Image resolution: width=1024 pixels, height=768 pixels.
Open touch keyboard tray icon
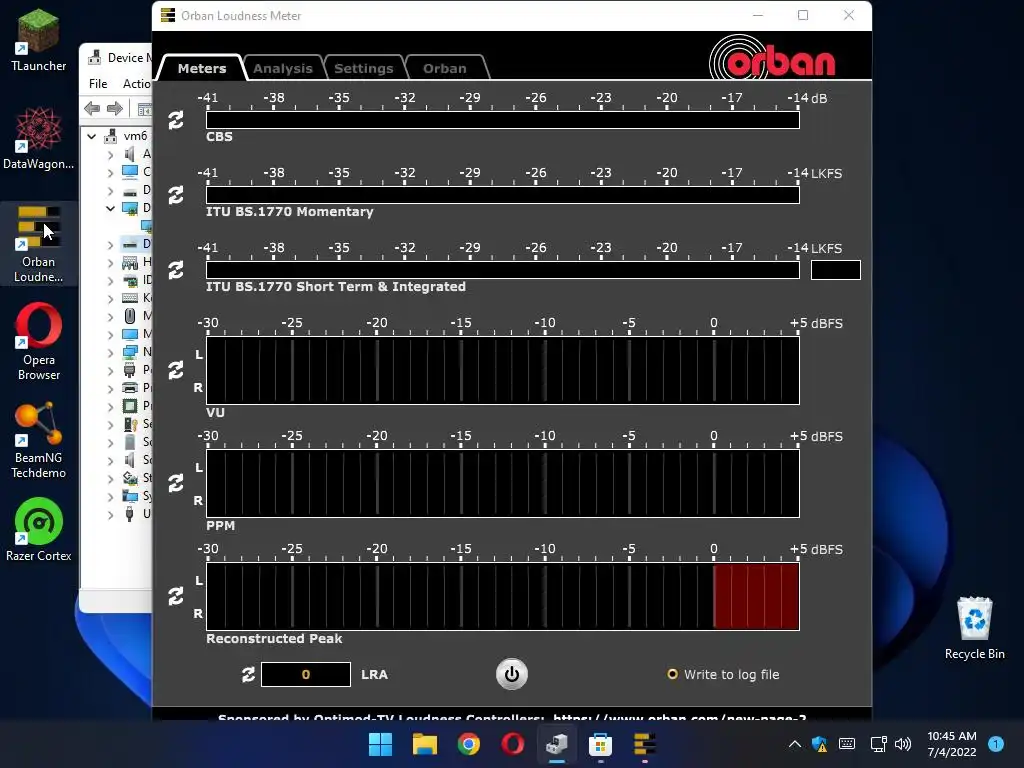pyautogui.click(x=847, y=744)
